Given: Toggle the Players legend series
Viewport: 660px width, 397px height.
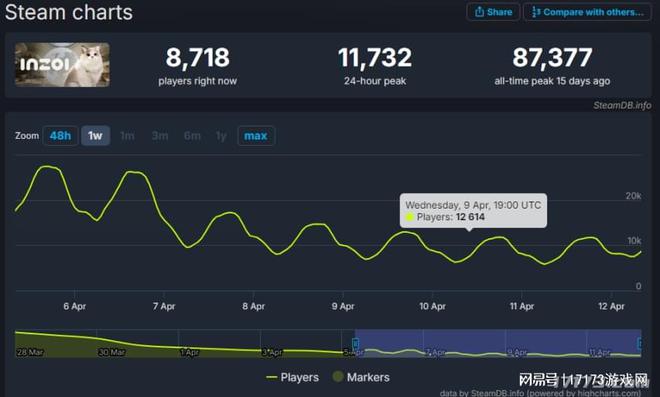Looking at the screenshot, I should pyautogui.click(x=293, y=377).
